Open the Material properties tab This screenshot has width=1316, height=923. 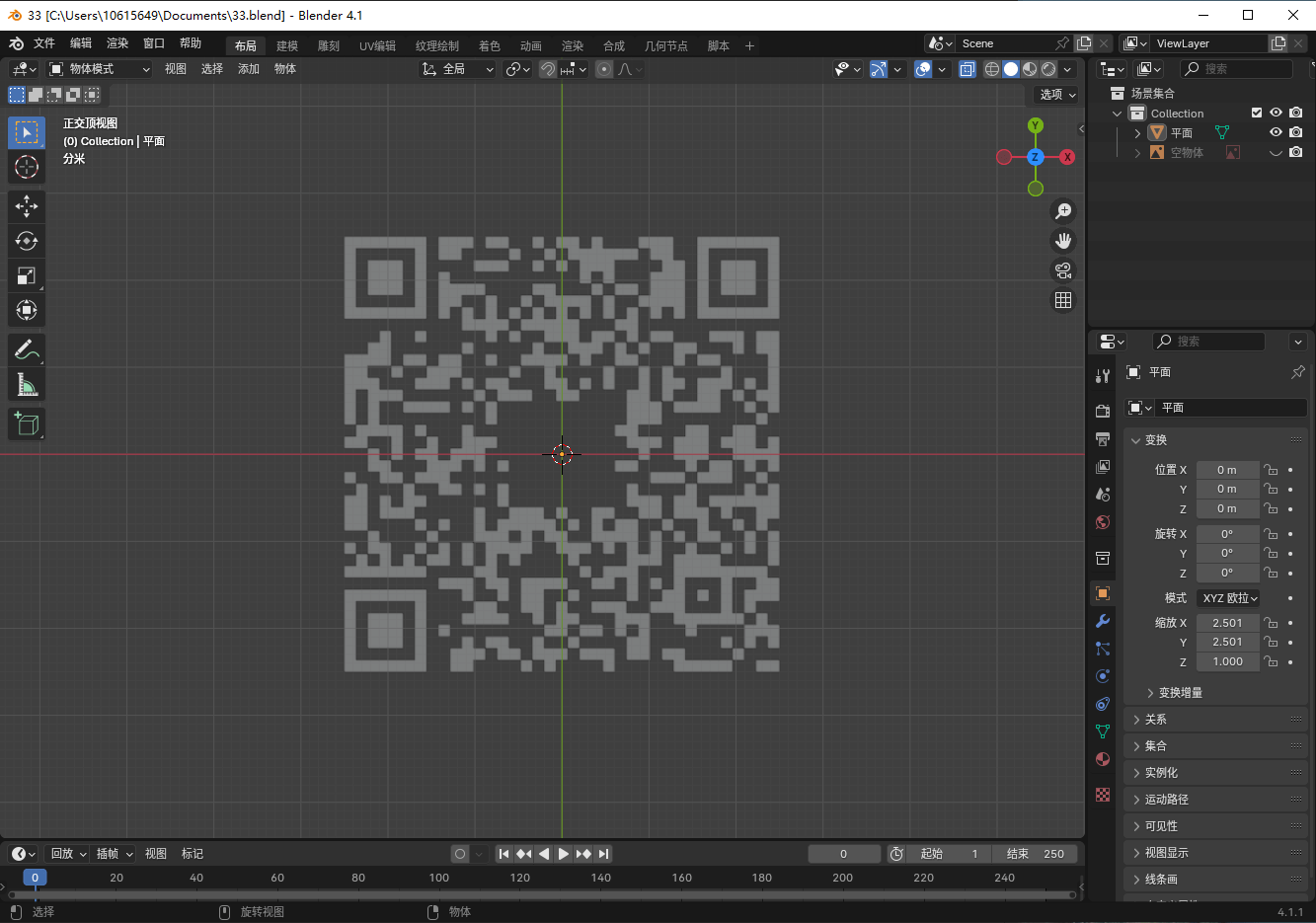pos(1103,759)
